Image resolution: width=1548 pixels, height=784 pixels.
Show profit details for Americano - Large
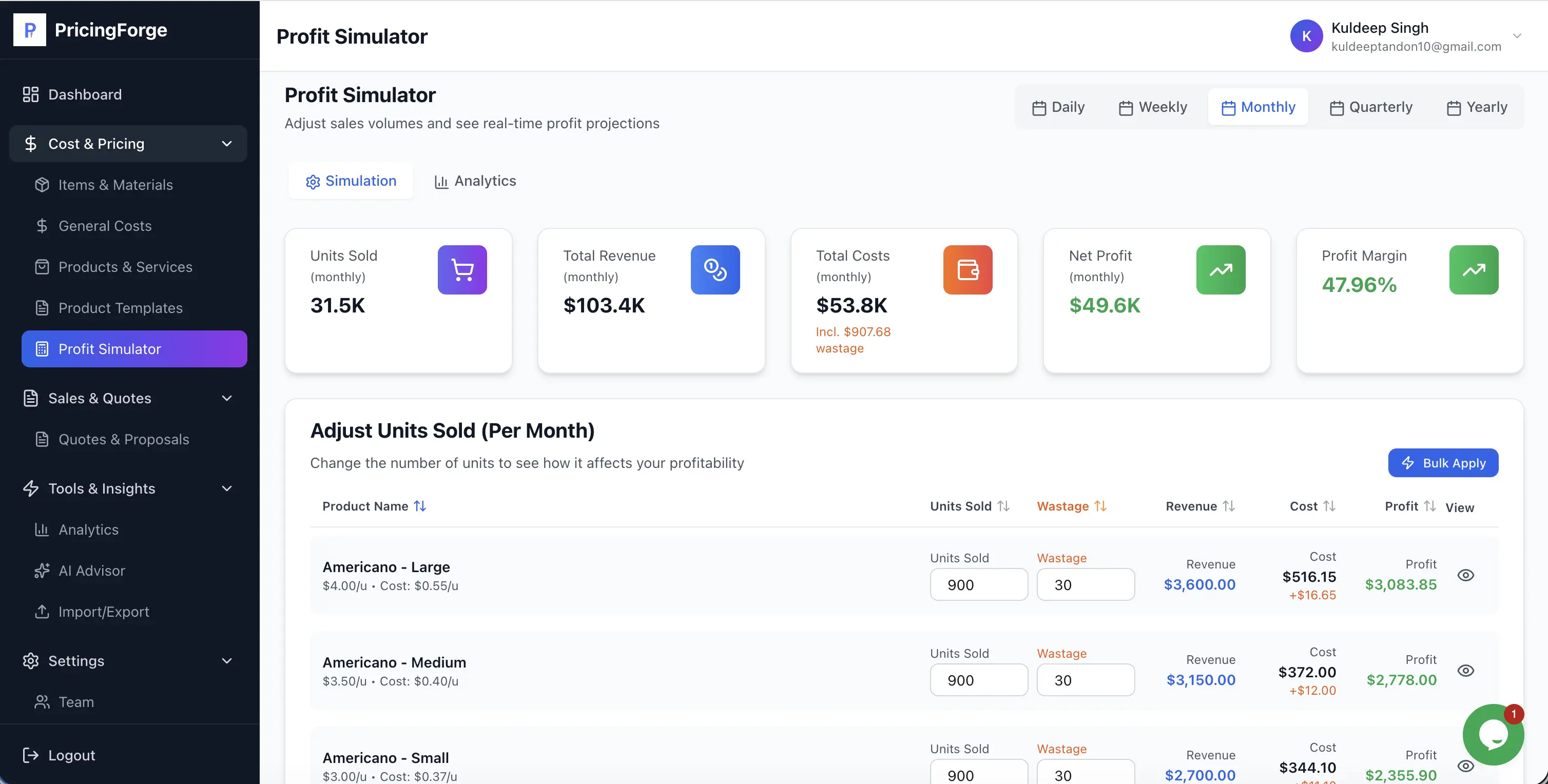pyautogui.click(x=1466, y=575)
